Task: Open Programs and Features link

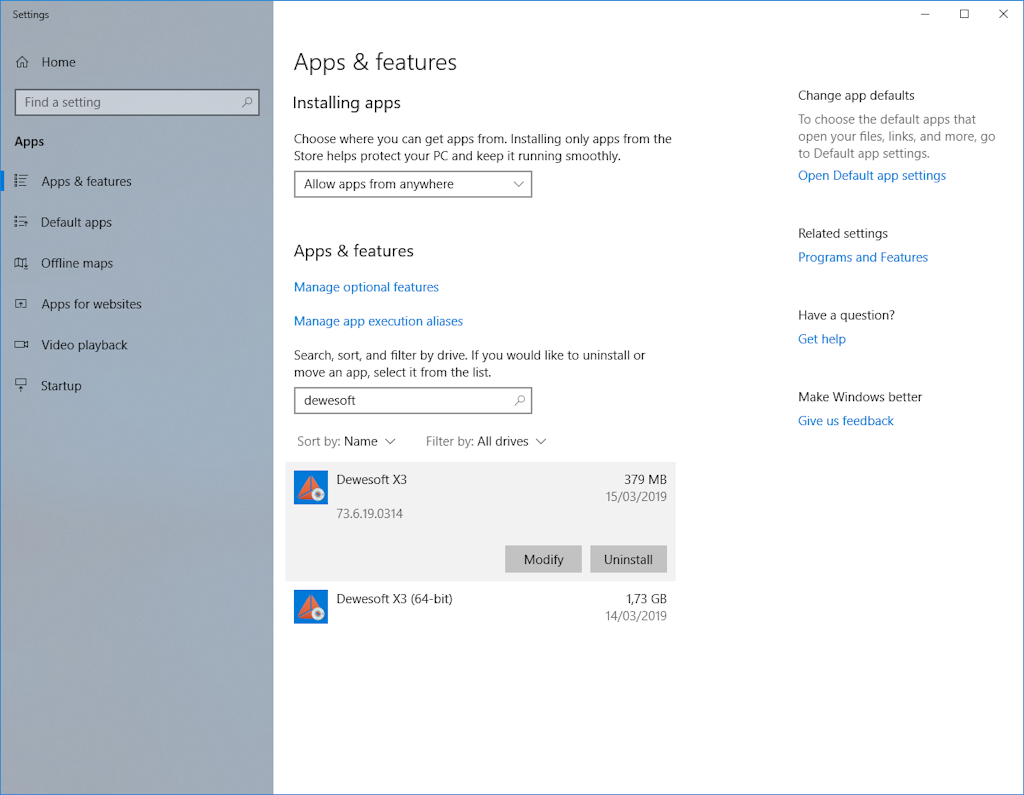Action: (x=863, y=257)
